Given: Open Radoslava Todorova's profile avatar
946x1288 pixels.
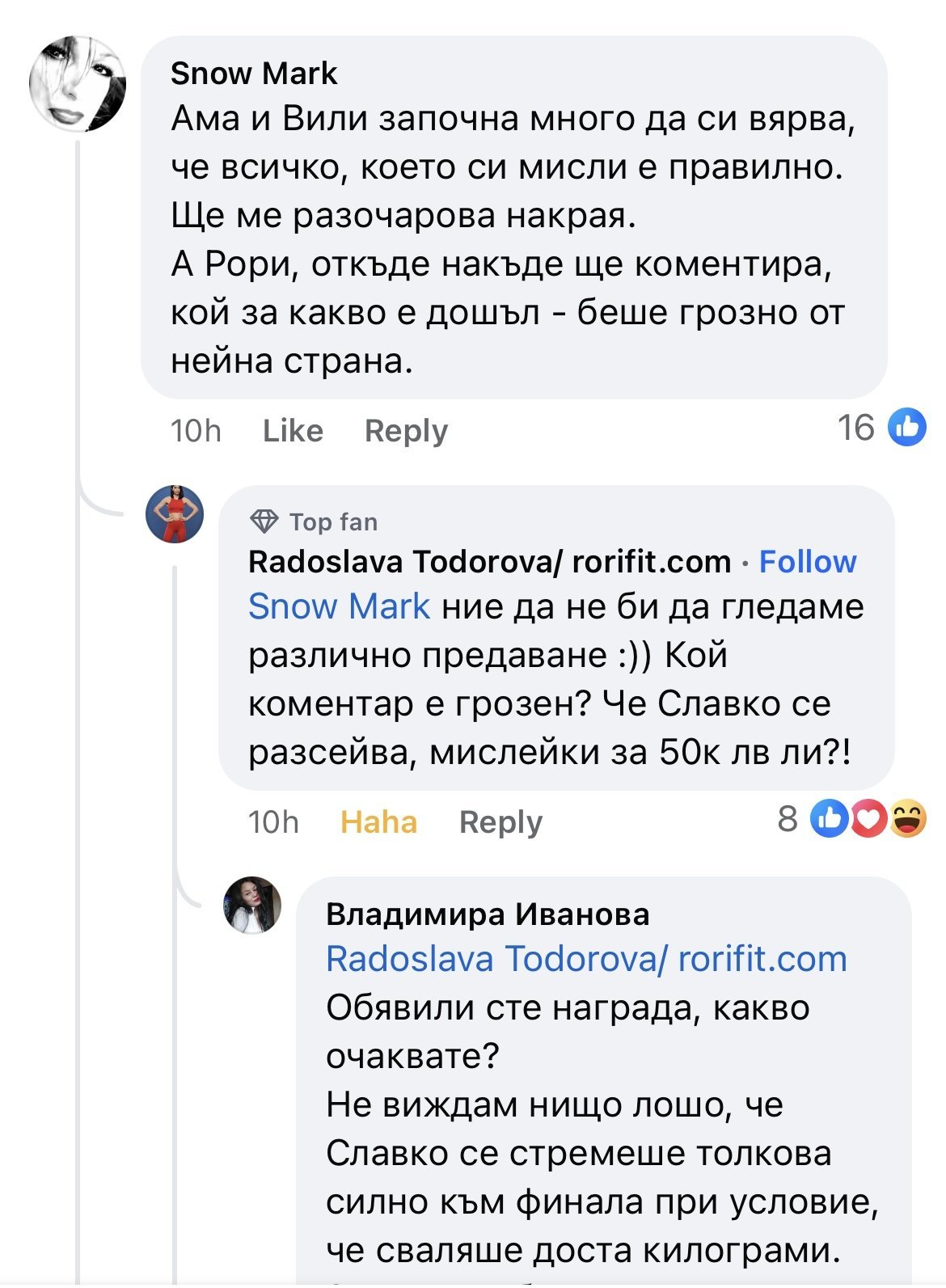Looking at the screenshot, I should [x=175, y=514].
